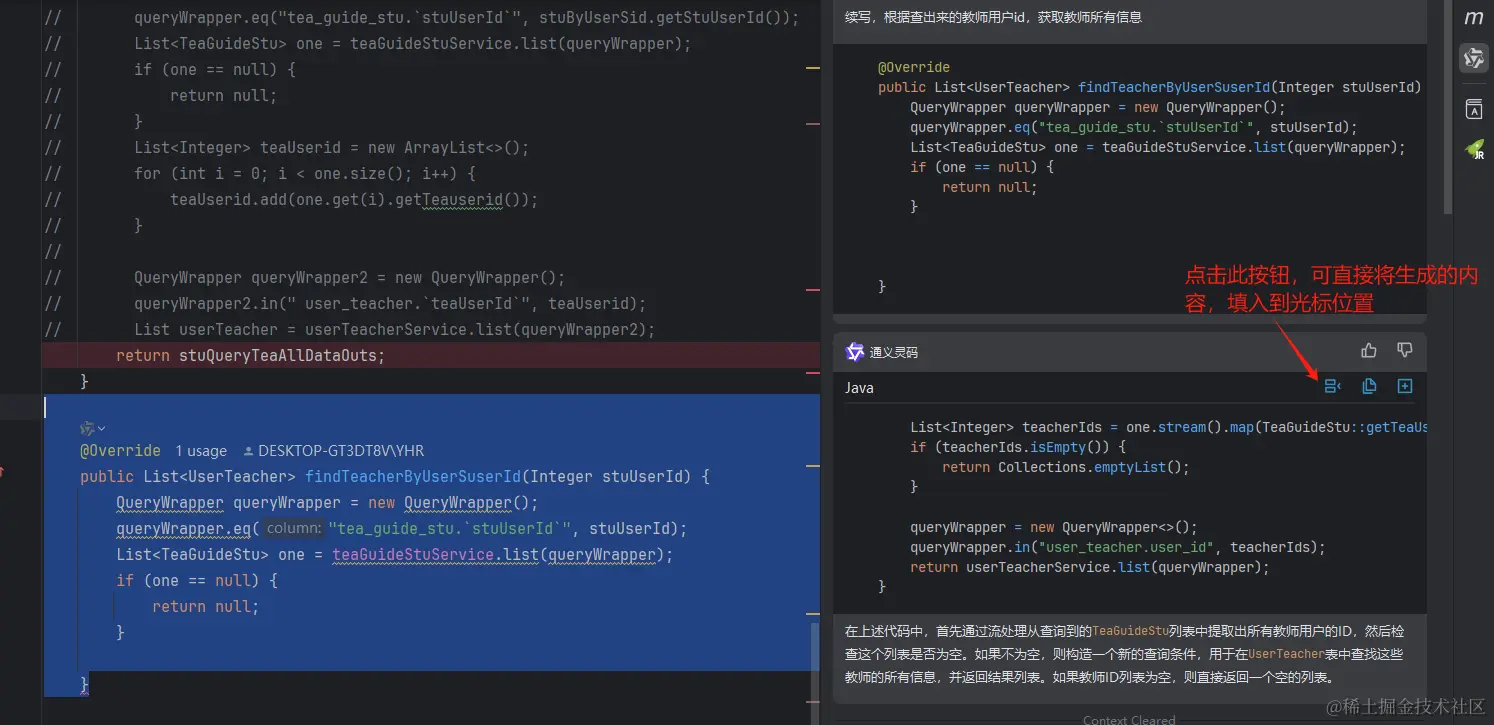1494x725 pixels.
Task: Click 'QueryWrapper queryWrapper = new QueryWrapper();' in the editor
Action: pos(327,503)
